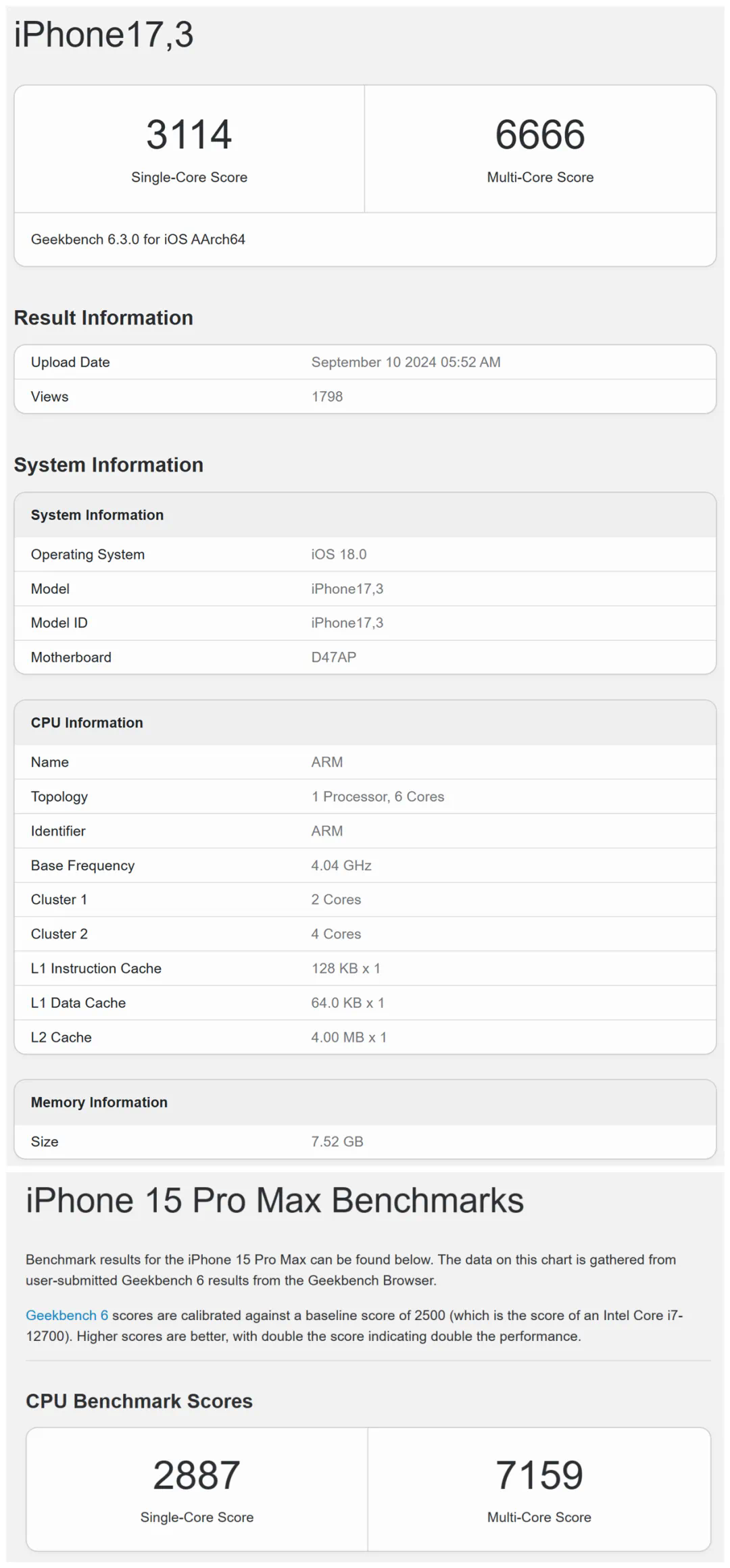Select the Cluster 2 row's 4 Cores value
730x1568 pixels.
click(x=336, y=934)
